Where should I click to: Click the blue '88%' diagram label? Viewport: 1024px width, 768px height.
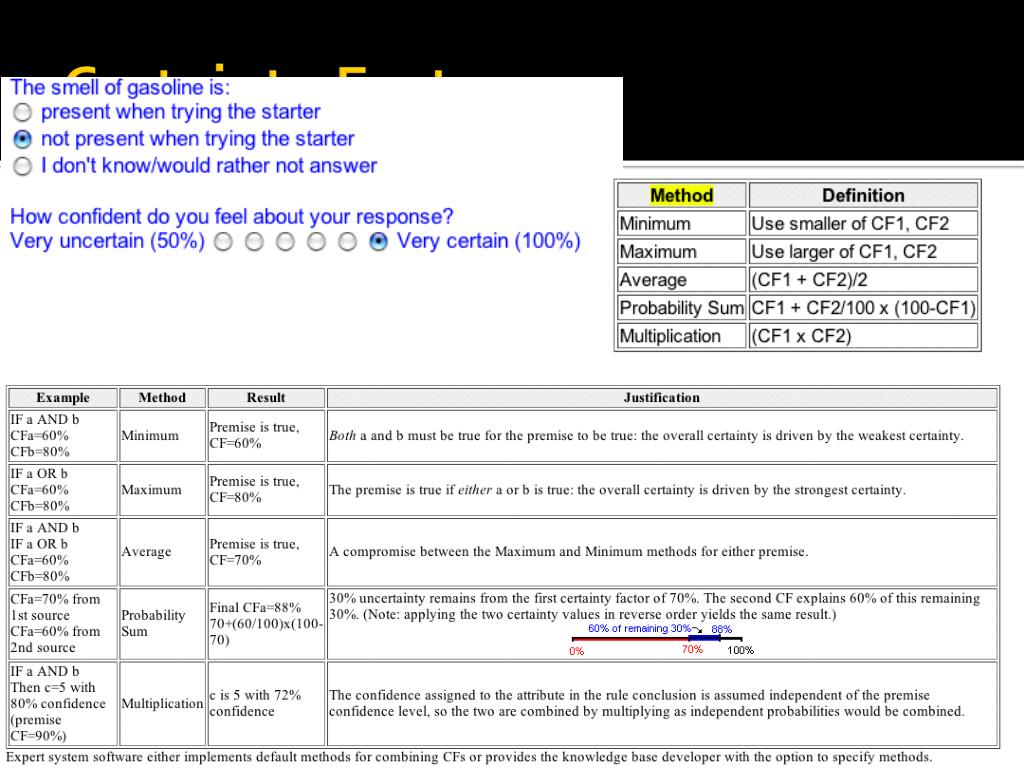click(x=722, y=630)
